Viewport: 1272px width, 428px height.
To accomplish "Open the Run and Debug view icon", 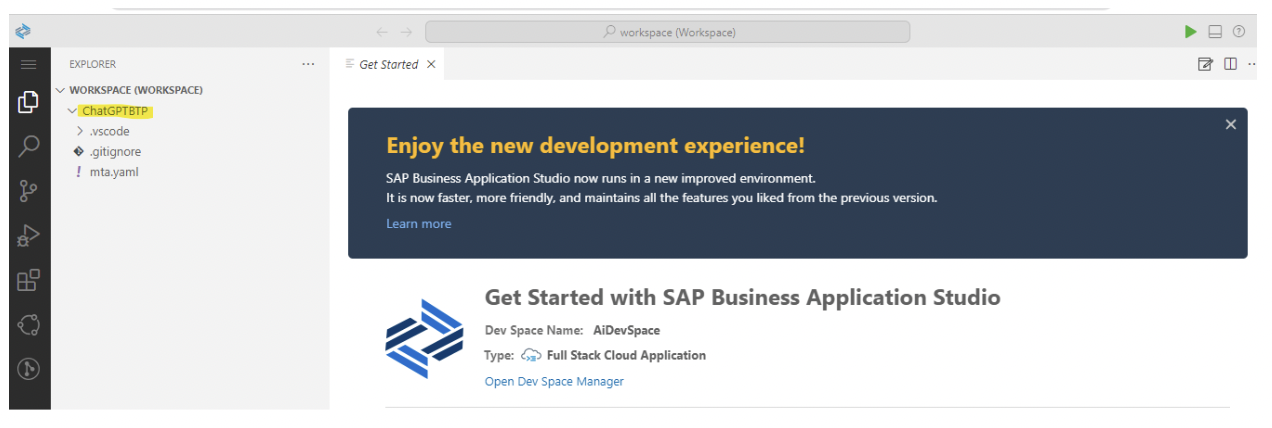I will point(29,236).
